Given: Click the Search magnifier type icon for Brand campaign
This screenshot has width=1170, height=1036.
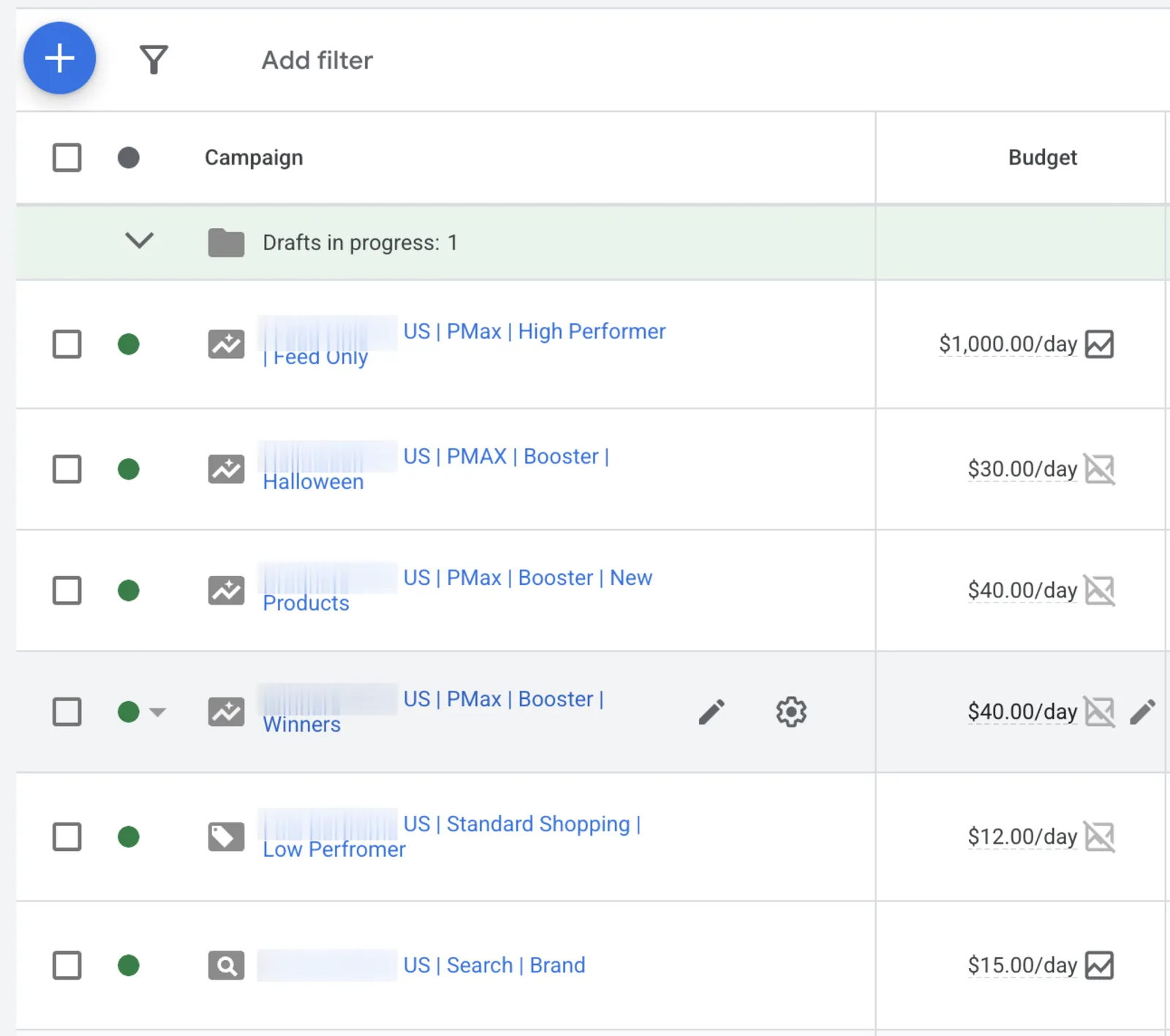Looking at the screenshot, I should 226,965.
